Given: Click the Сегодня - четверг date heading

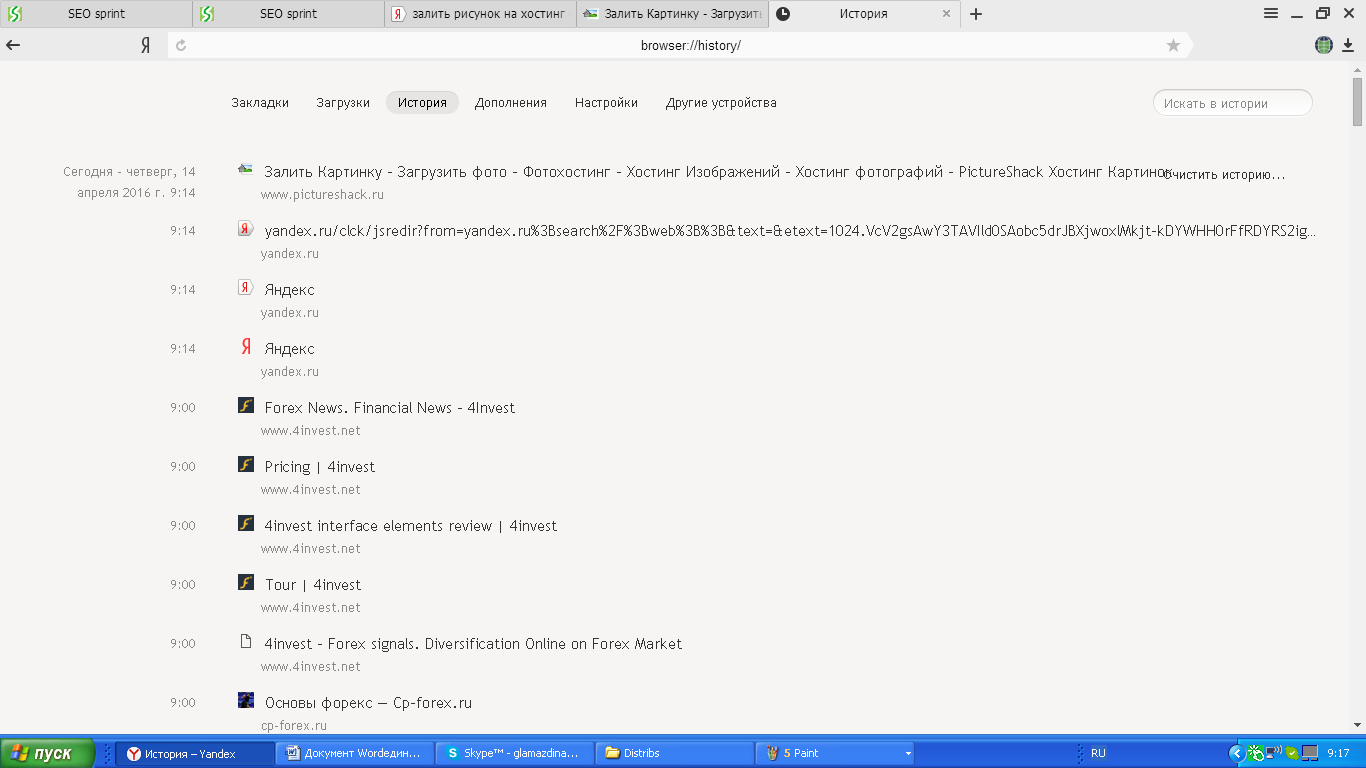Looking at the screenshot, I should [x=130, y=182].
